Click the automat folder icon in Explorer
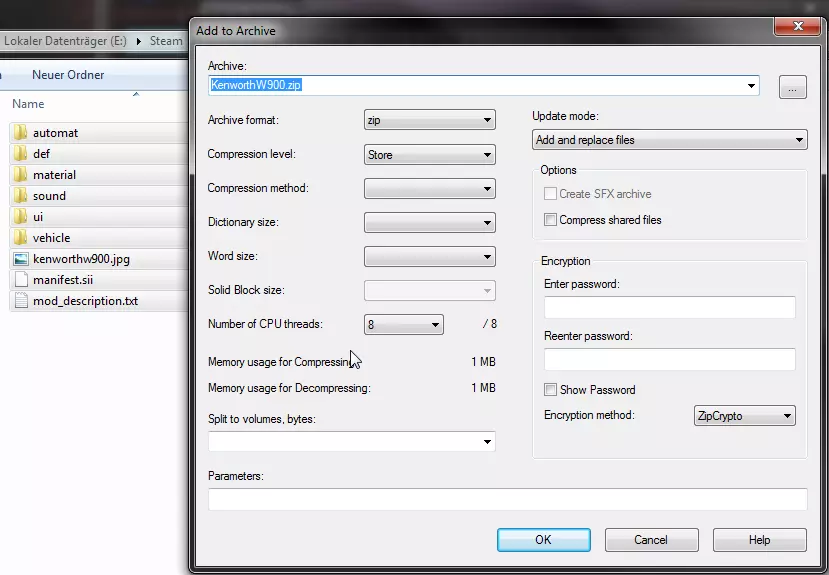This screenshot has width=829, height=575. point(21,133)
